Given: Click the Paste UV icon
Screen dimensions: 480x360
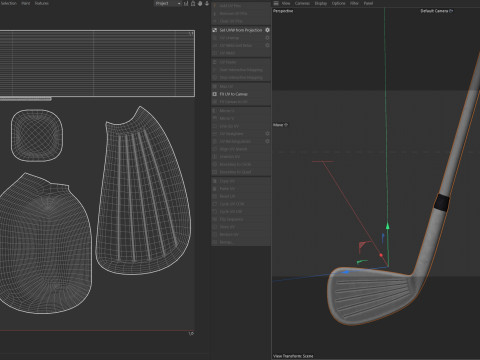Looking at the screenshot, I should (x=215, y=188).
